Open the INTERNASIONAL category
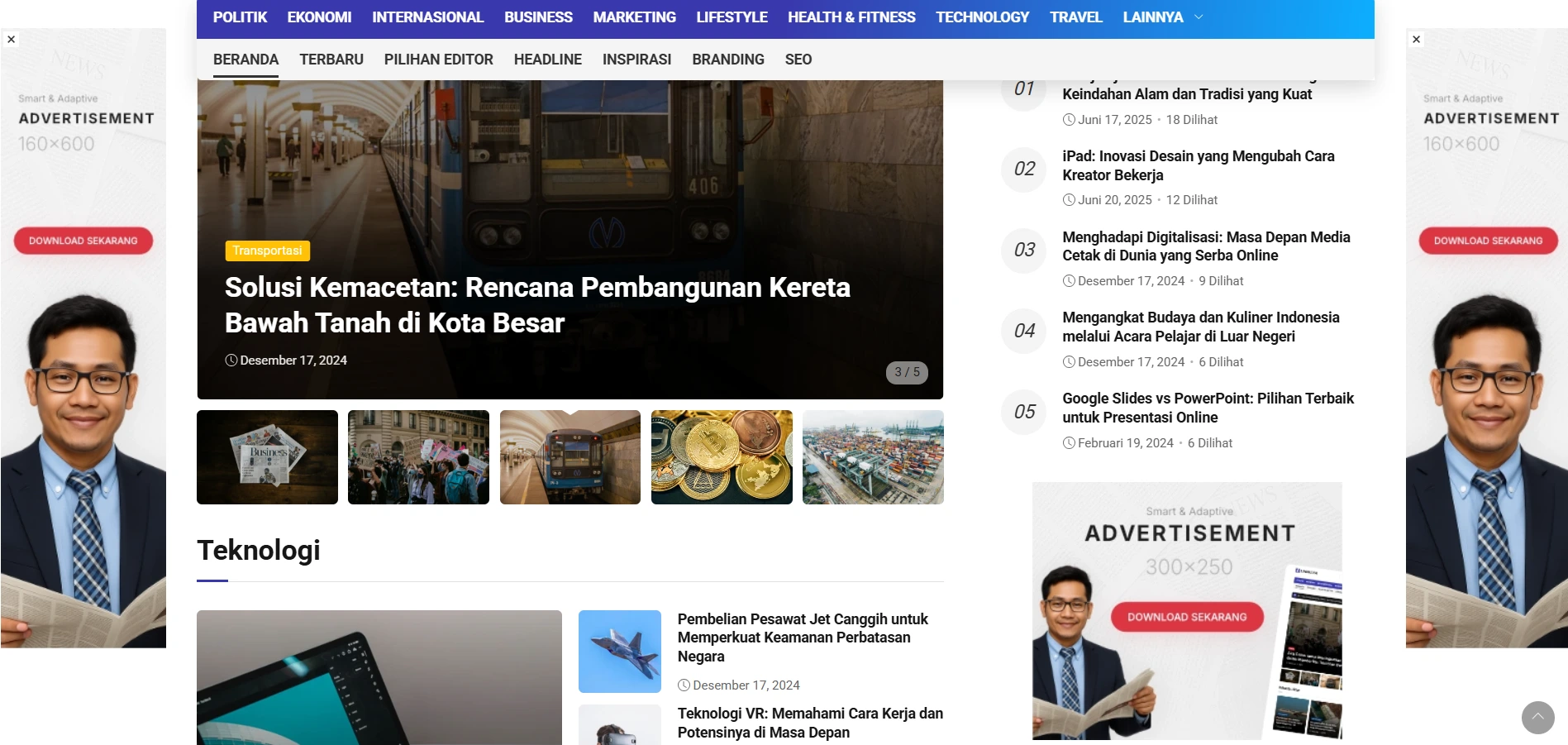The image size is (1568, 745). click(x=427, y=17)
